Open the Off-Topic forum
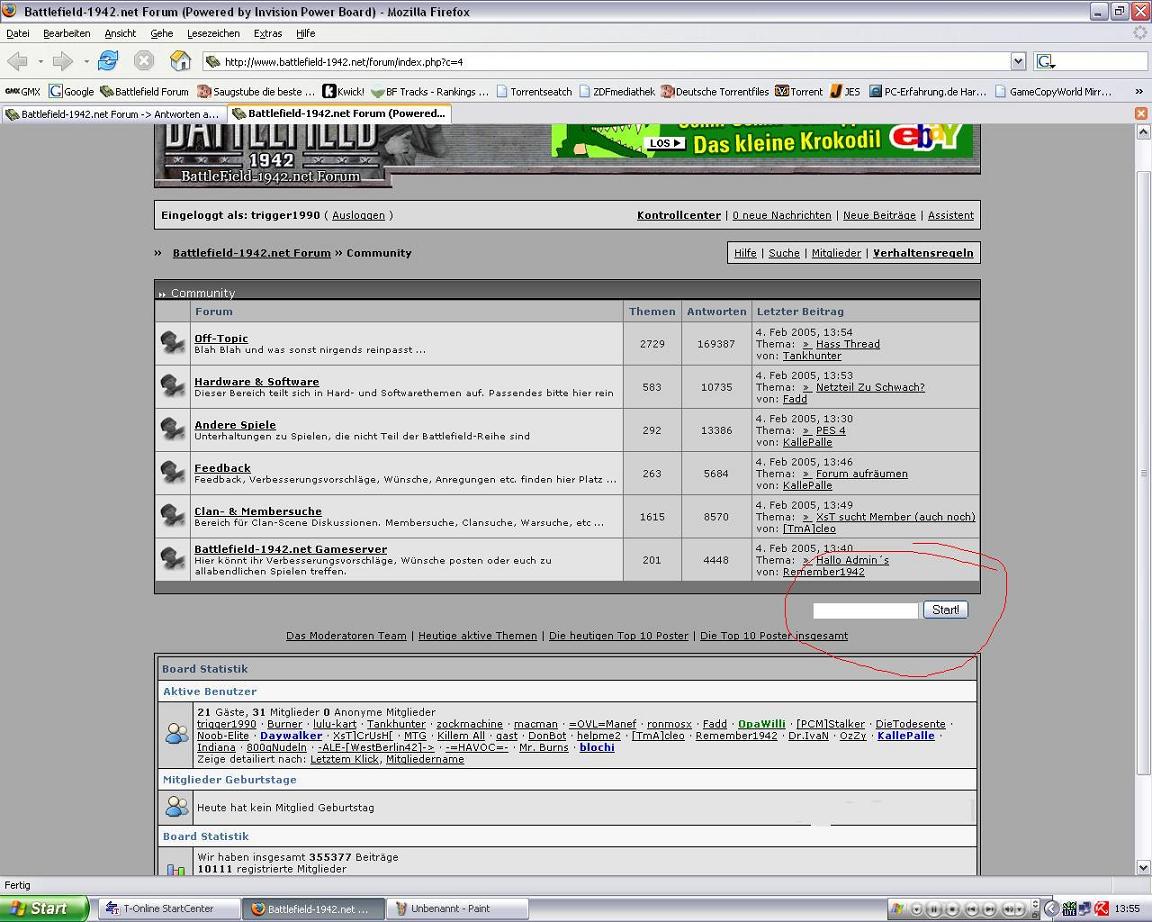Image resolution: width=1152 pixels, height=922 pixels. point(221,339)
